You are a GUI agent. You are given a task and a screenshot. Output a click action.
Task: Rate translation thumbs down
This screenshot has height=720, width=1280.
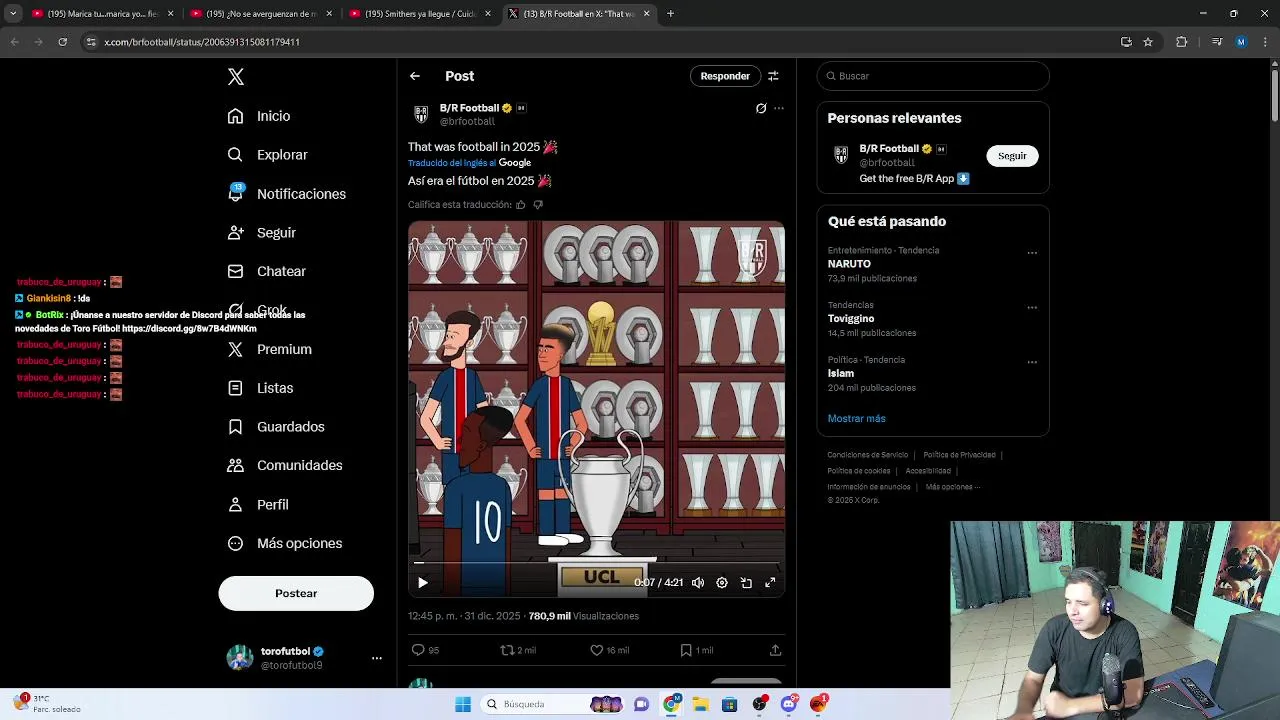click(538, 205)
